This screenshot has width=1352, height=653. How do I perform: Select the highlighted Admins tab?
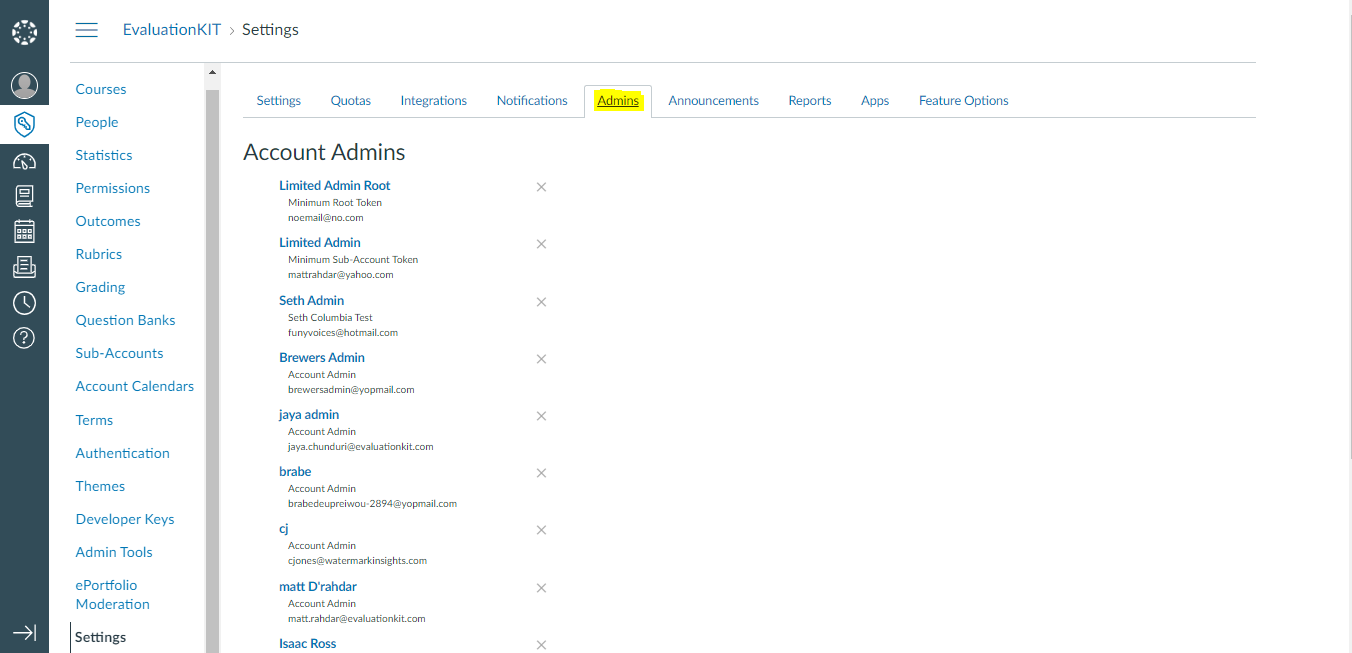[618, 101]
